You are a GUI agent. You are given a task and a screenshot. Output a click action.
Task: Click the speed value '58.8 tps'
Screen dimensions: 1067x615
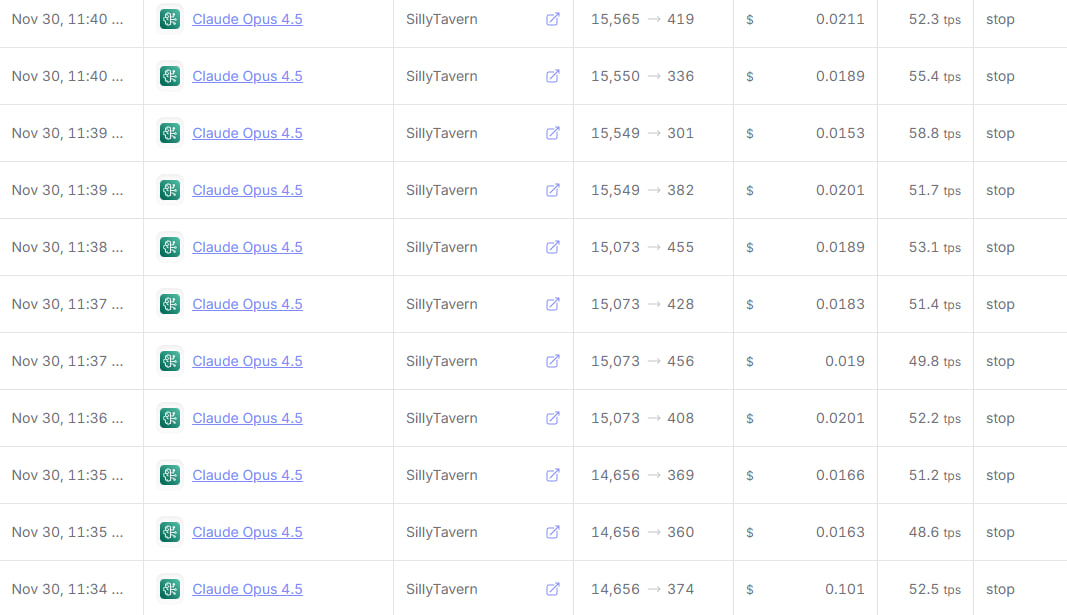[934, 133]
